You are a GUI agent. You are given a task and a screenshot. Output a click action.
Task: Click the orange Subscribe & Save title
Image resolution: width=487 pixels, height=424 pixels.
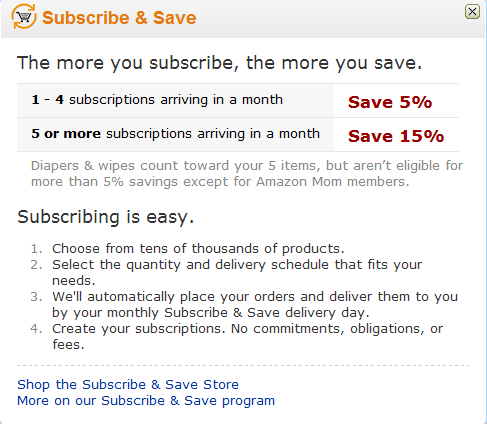119,18
